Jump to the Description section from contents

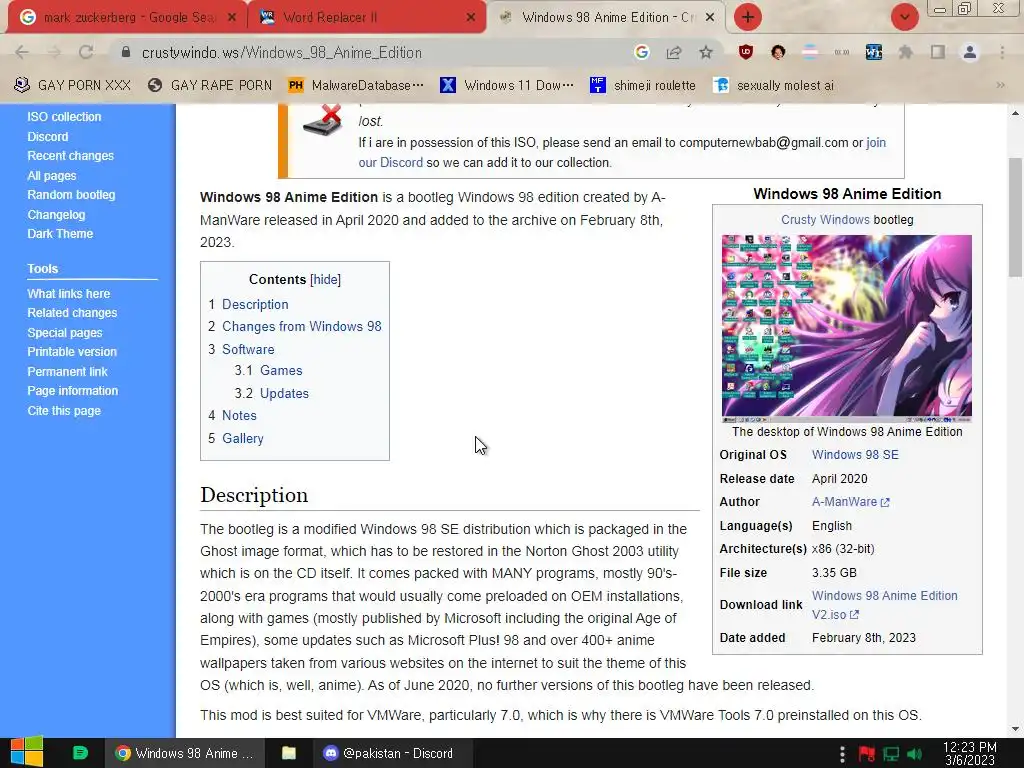255,304
